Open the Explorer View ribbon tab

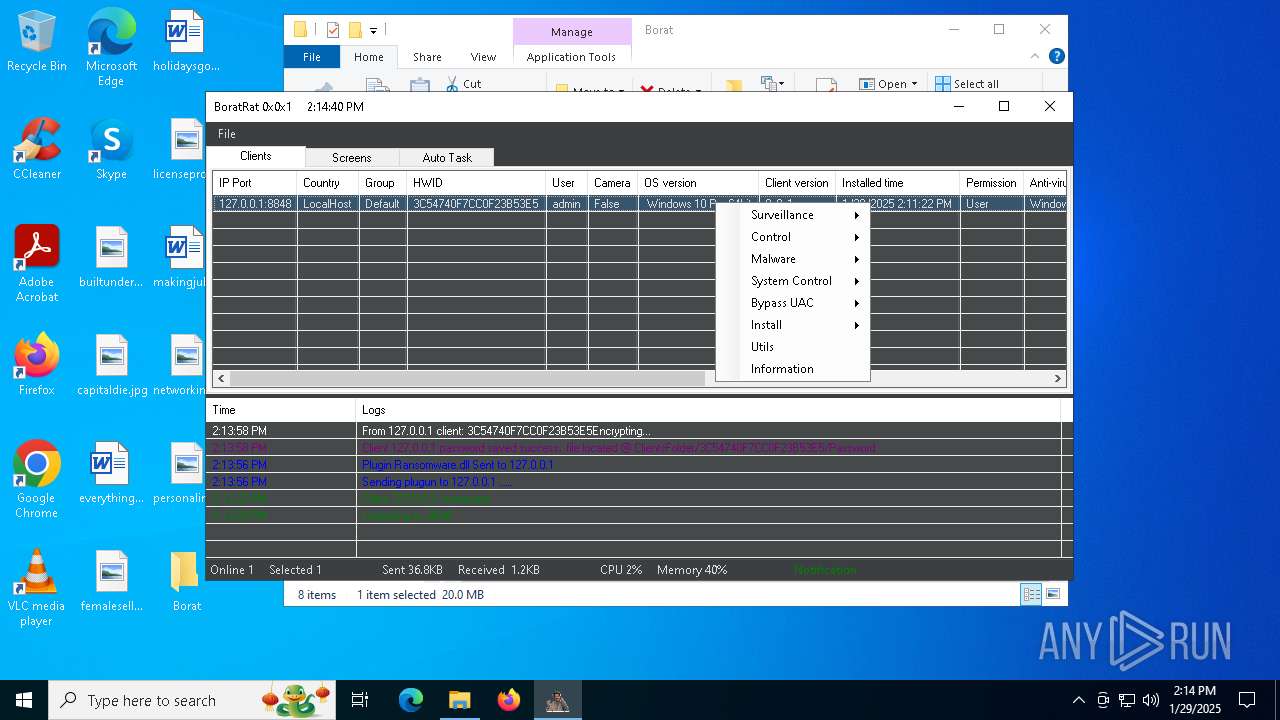[483, 57]
